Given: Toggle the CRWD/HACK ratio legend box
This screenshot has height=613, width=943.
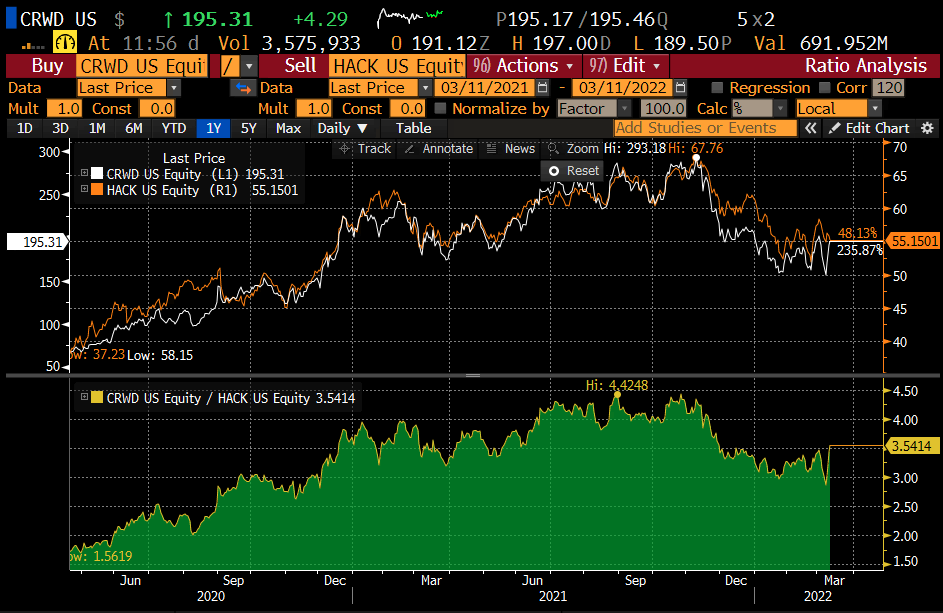Looking at the screenshot, I should point(85,397).
